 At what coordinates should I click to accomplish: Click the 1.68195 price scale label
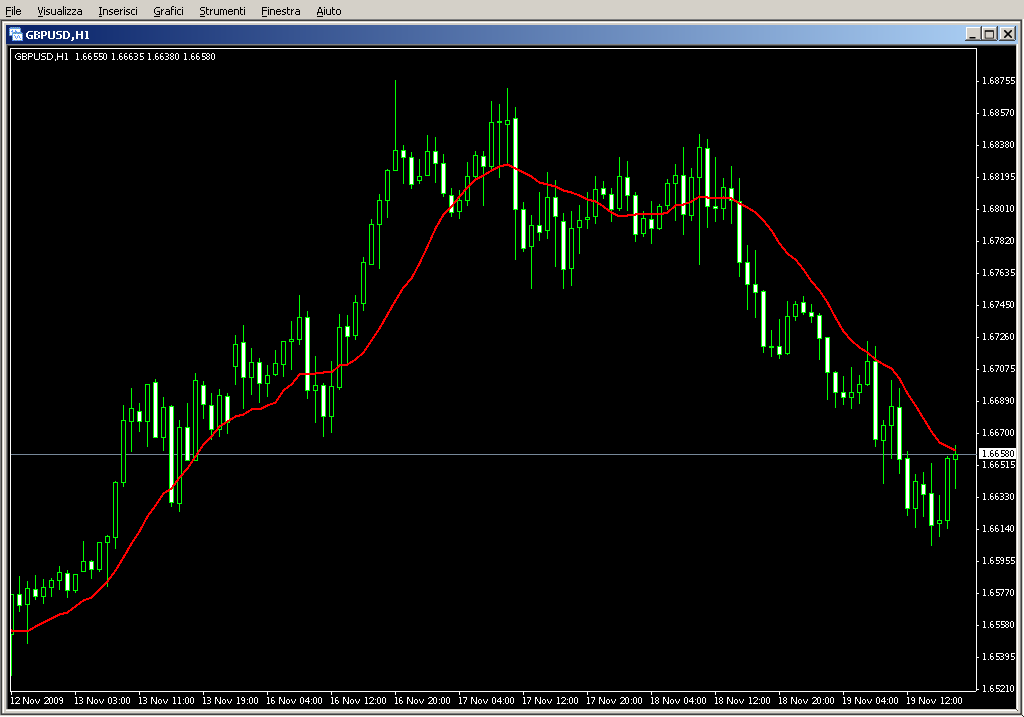click(999, 177)
